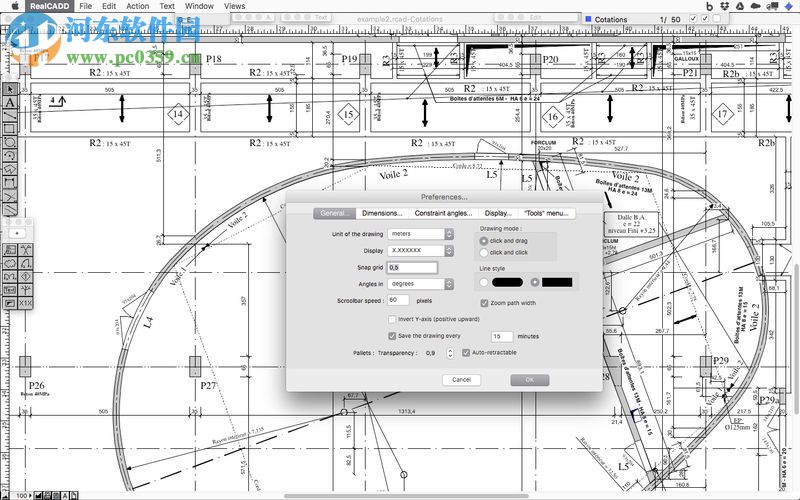Viewport: 800px width, 500px height.
Task: Open the Window menu
Action: point(199,6)
